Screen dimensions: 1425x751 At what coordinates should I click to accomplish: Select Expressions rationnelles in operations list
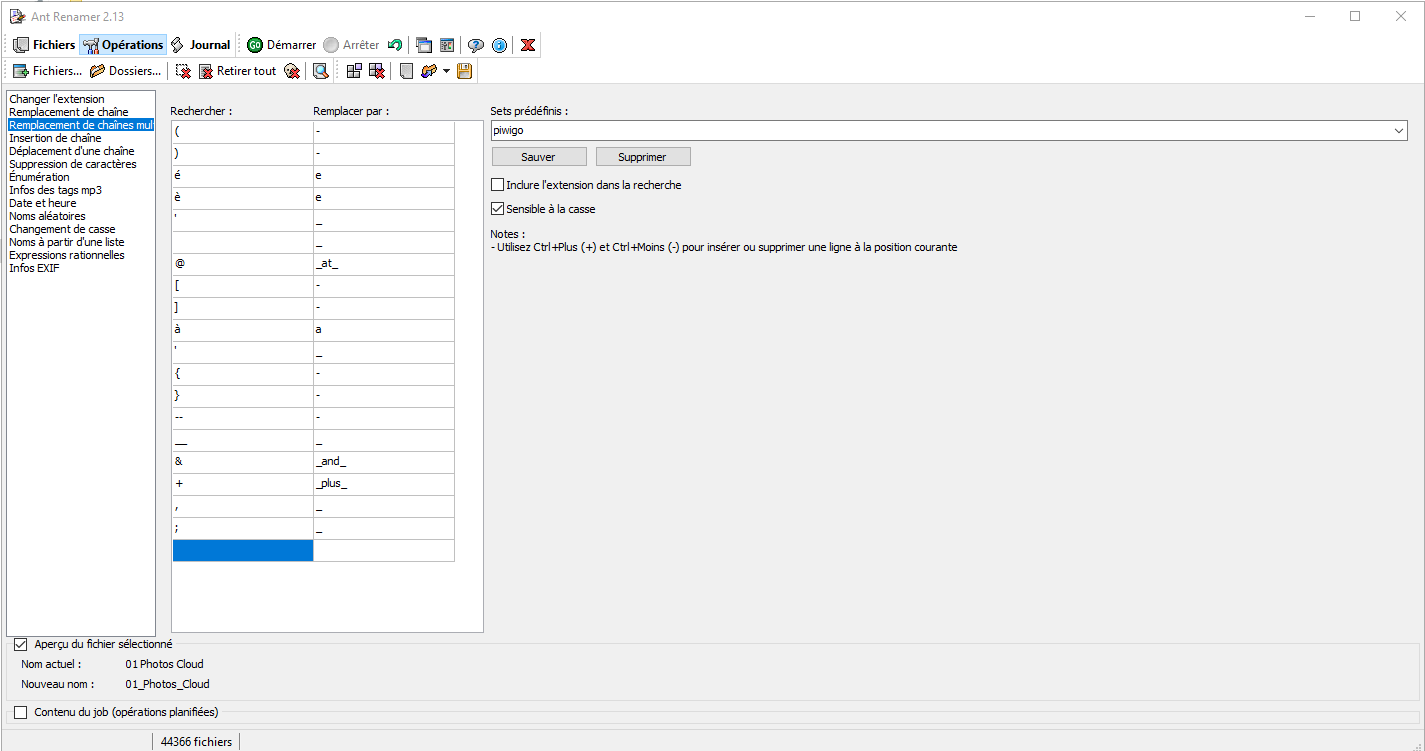click(x=67, y=255)
